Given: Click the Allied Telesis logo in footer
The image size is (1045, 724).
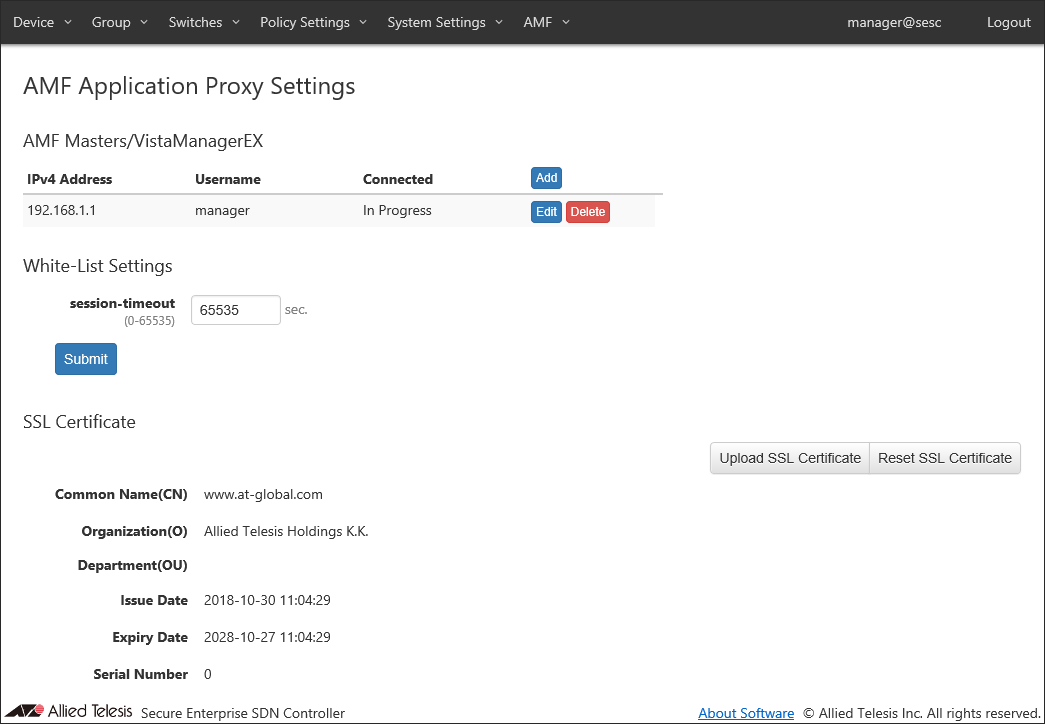Looking at the screenshot, I should coord(76,712).
